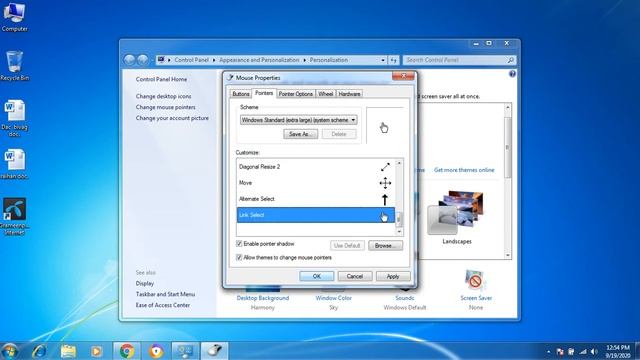Click the Mouse Properties taskbar button
The height and width of the screenshot is (360, 640).
214,351
